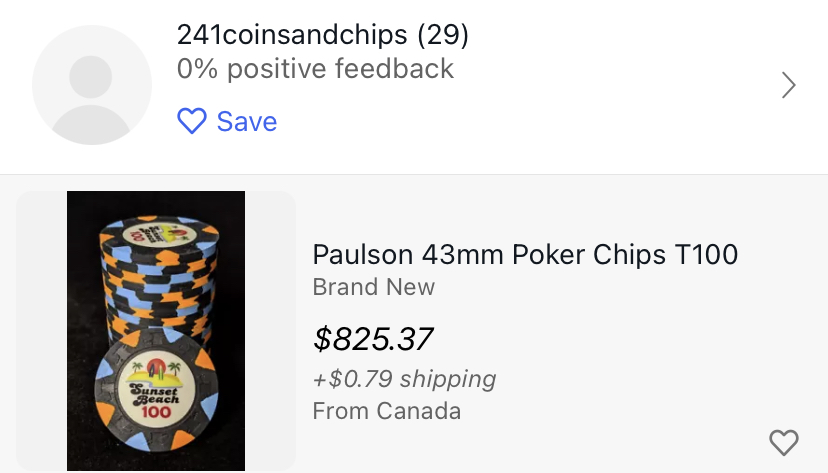The height and width of the screenshot is (473, 828).
Task: Click the From Canada location text
Action: [386, 411]
